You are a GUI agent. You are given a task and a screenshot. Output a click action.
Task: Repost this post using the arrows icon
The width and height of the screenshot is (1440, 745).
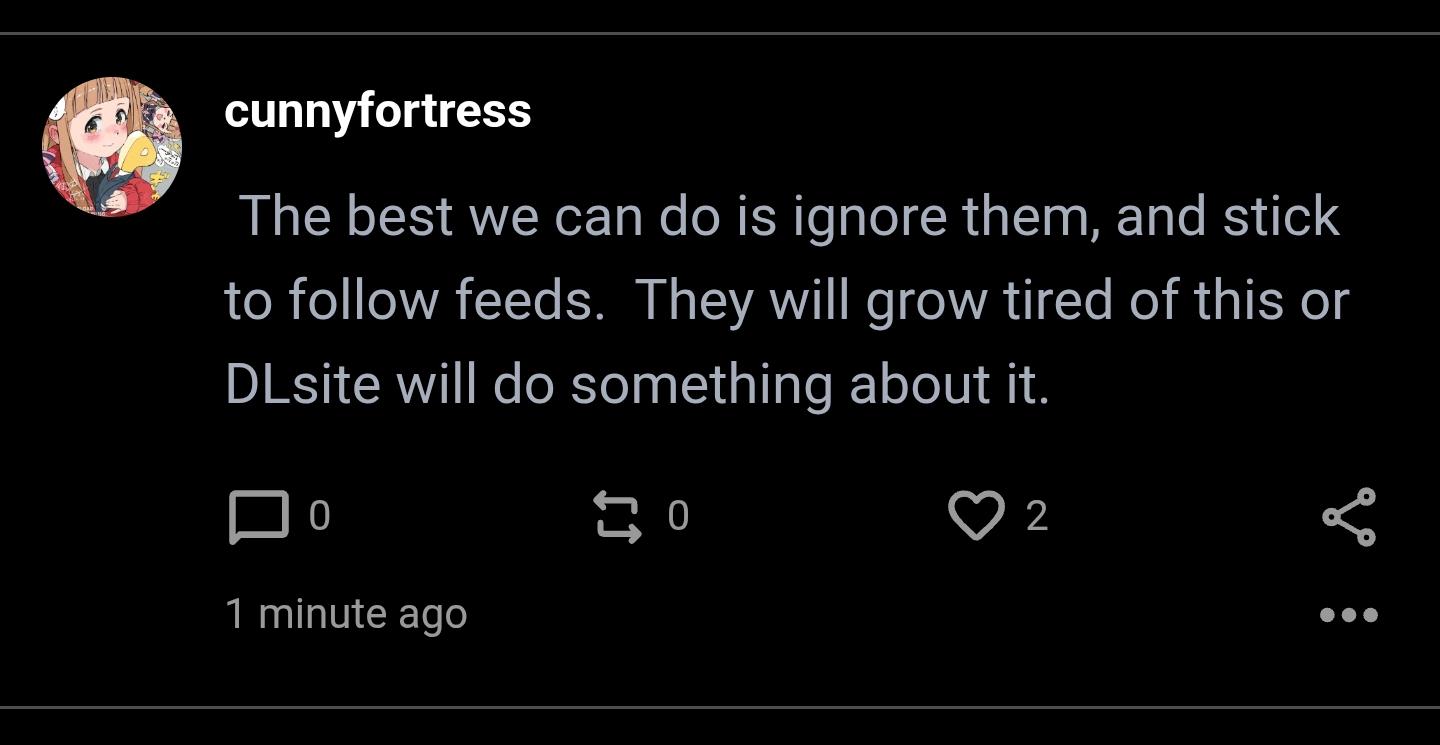pyautogui.click(x=618, y=516)
